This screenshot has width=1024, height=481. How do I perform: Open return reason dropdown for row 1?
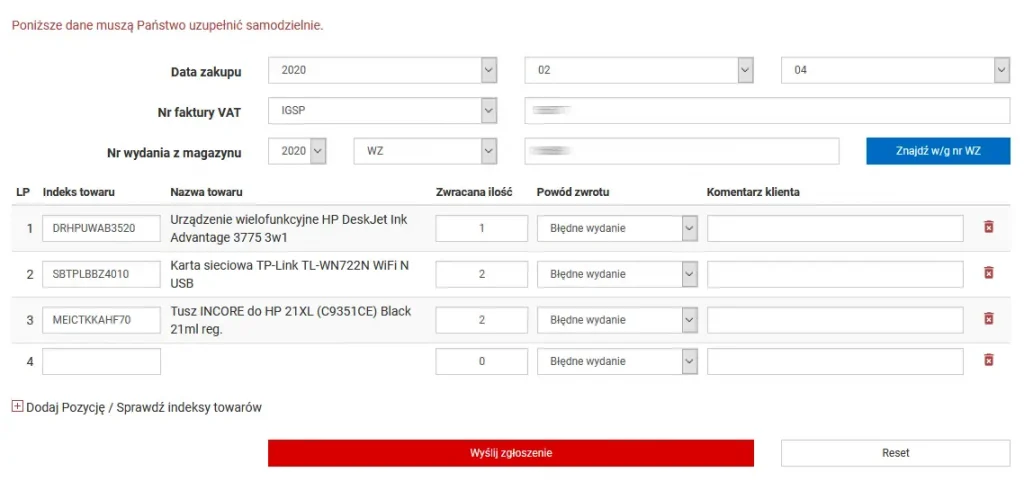coord(617,228)
